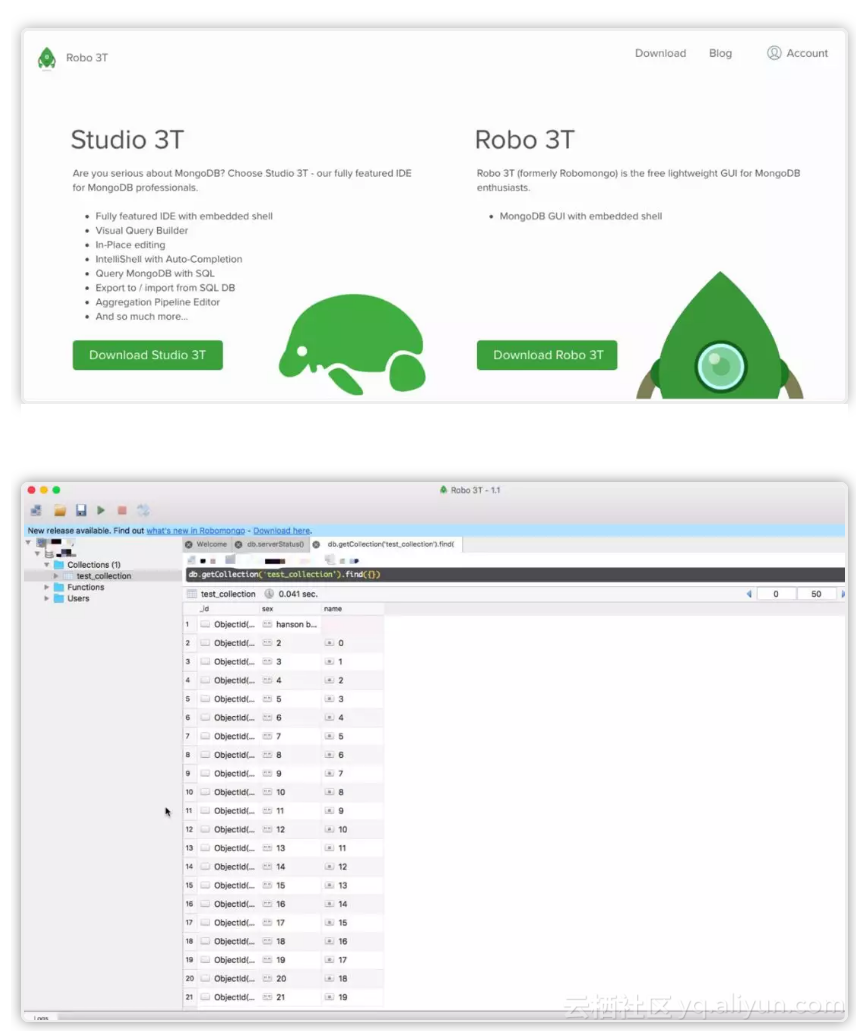Click the open file folder toolbar icon
The image size is (856, 1031).
[60, 510]
